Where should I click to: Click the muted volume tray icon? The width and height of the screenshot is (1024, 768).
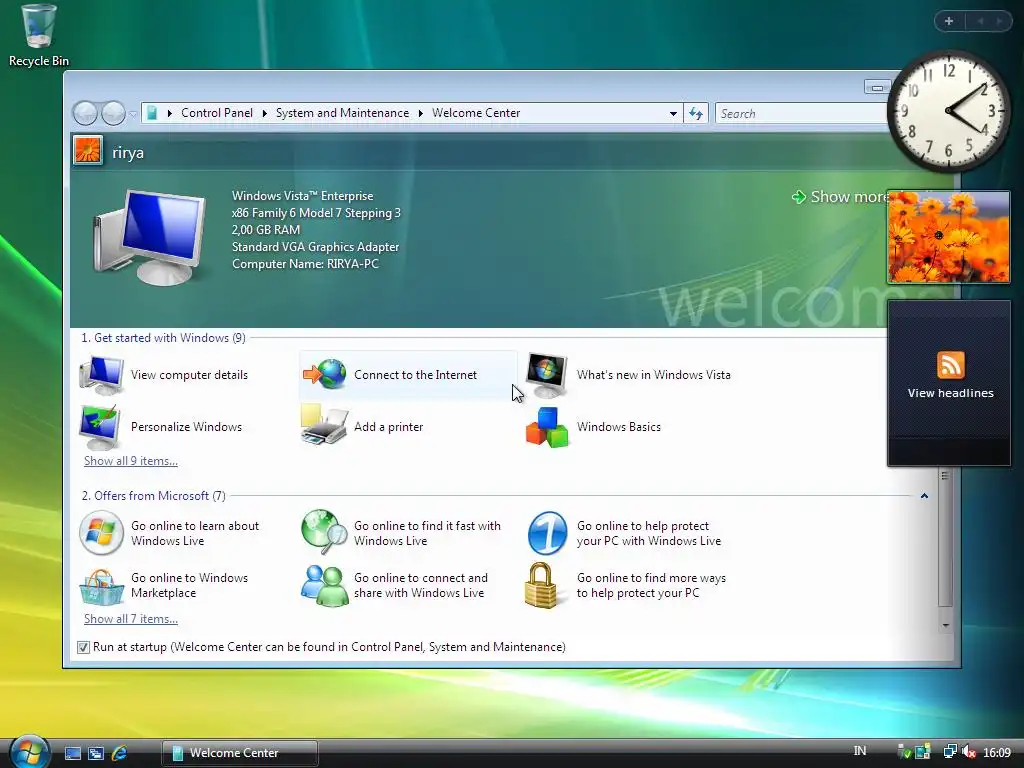tap(968, 752)
